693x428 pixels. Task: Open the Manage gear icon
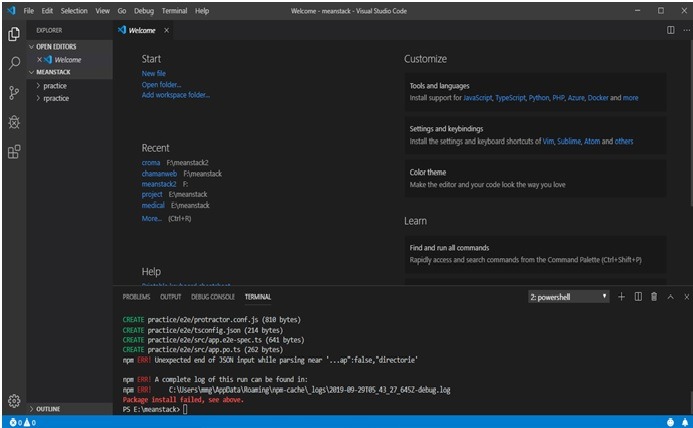[14, 401]
